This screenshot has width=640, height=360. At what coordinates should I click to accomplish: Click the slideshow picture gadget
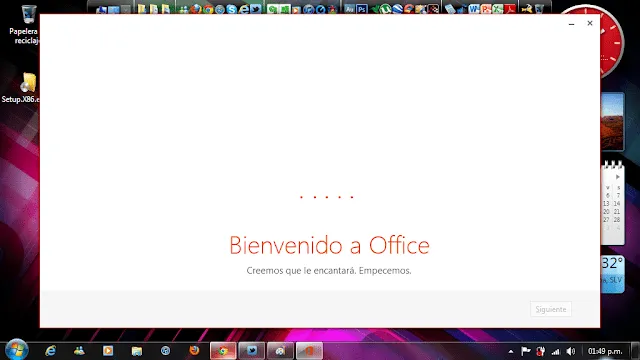(612, 122)
